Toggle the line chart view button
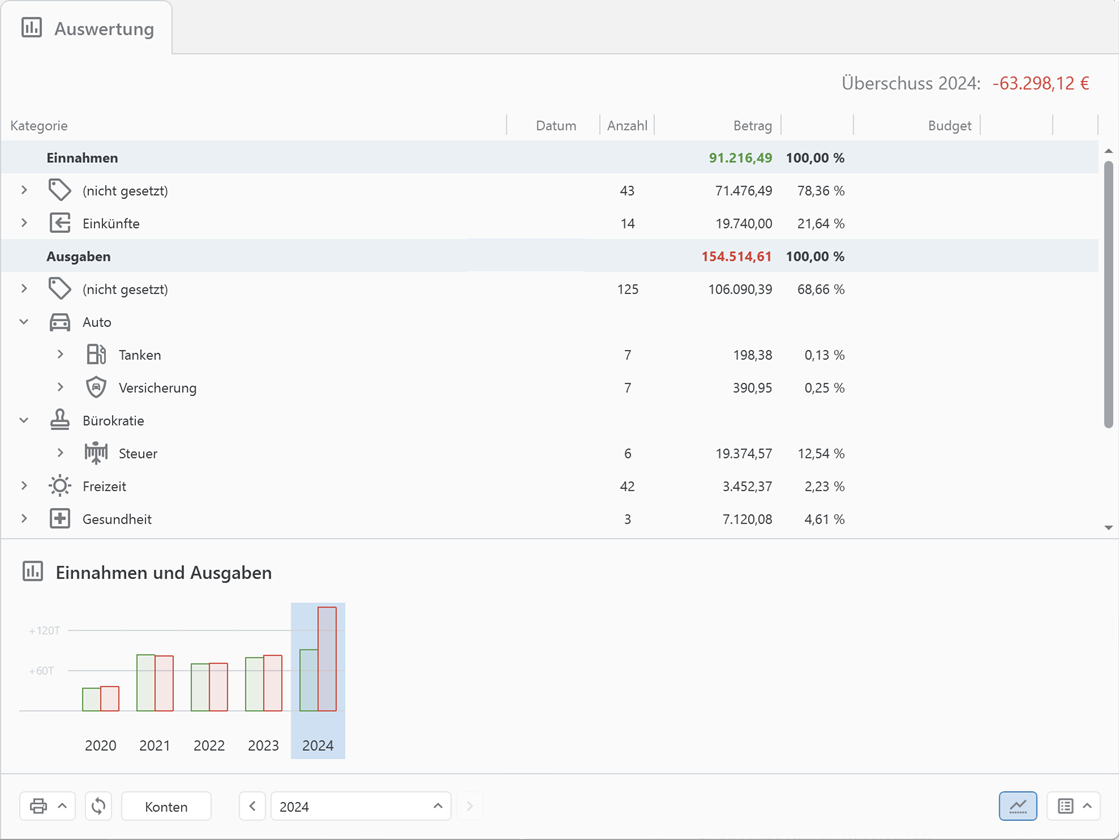 [x=1017, y=806]
